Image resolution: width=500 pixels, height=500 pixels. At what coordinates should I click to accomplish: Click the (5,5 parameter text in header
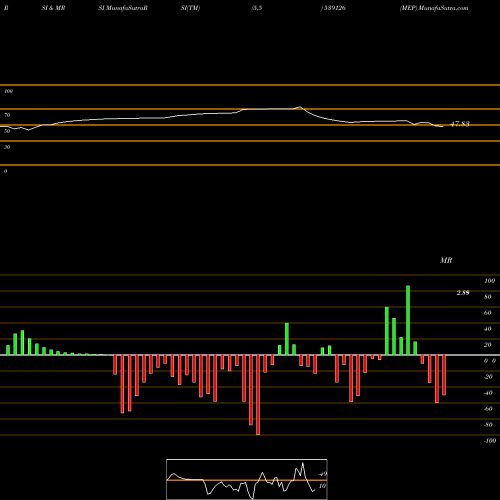(257, 8)
